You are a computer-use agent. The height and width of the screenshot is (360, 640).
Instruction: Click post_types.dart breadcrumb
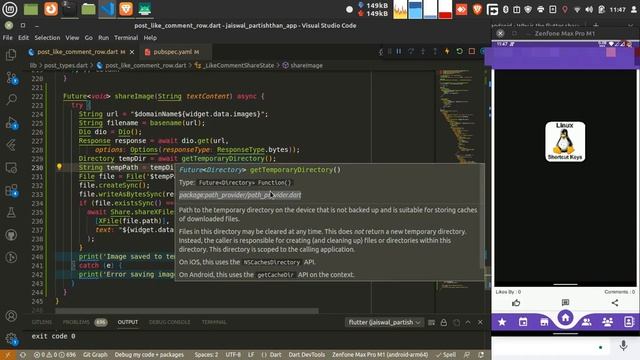pyautogui.click(x=66, y=65)
